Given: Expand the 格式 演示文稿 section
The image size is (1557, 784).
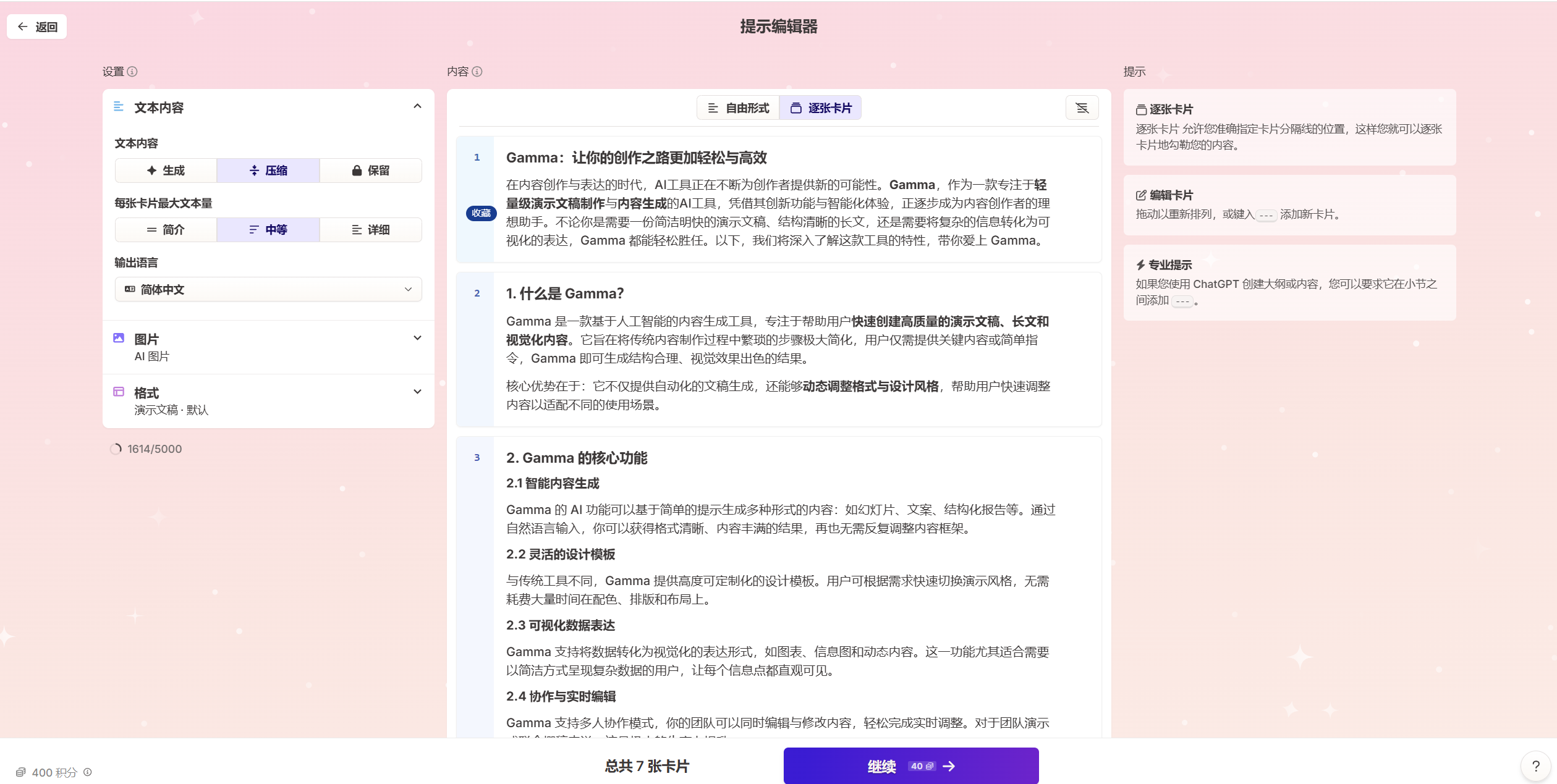Looking at the screenshot, I should (x=417, y=392).
